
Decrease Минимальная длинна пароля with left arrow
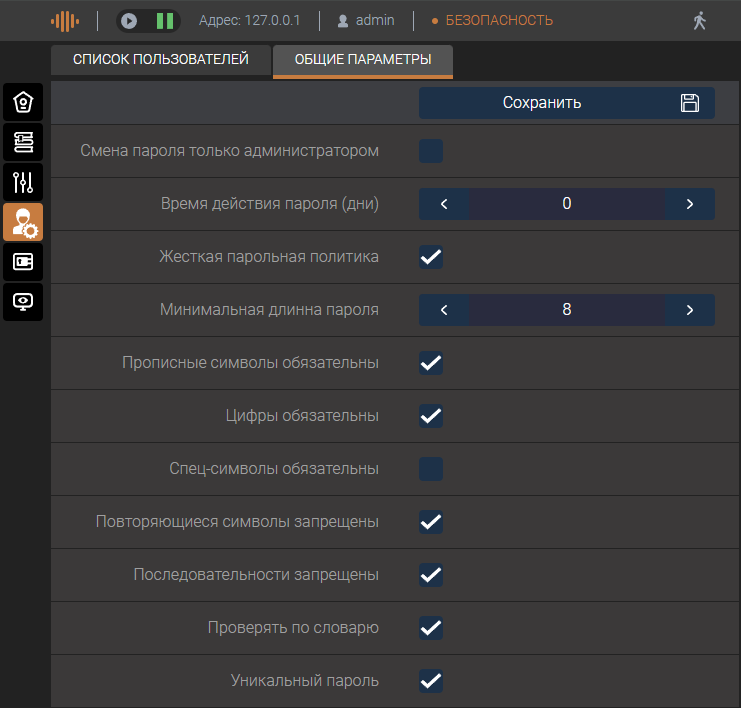point(444,310)
